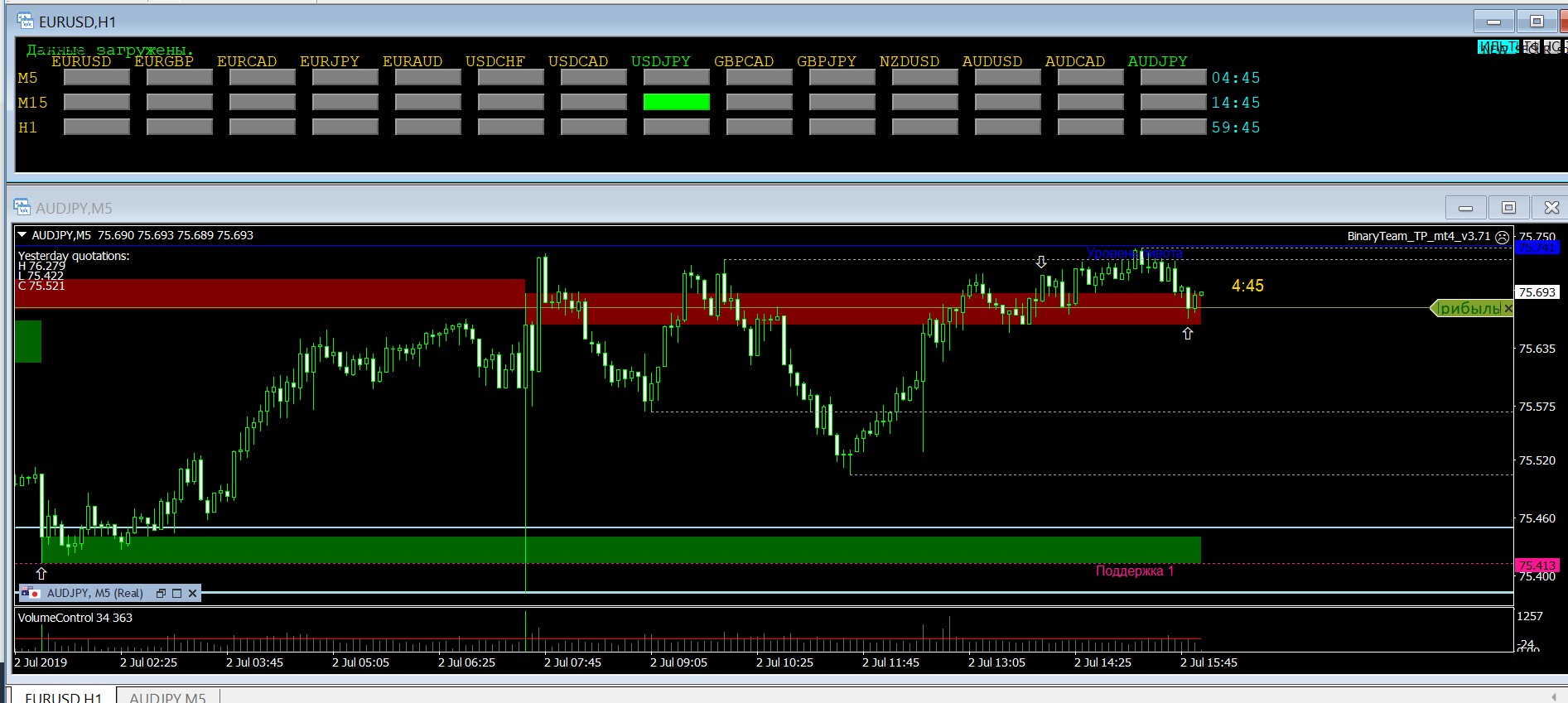Image resolution: width=1568 pixels, height=703 pixels.
Task: Switch to the EURUSD,H1 chart tab
Action: (63, 696)
